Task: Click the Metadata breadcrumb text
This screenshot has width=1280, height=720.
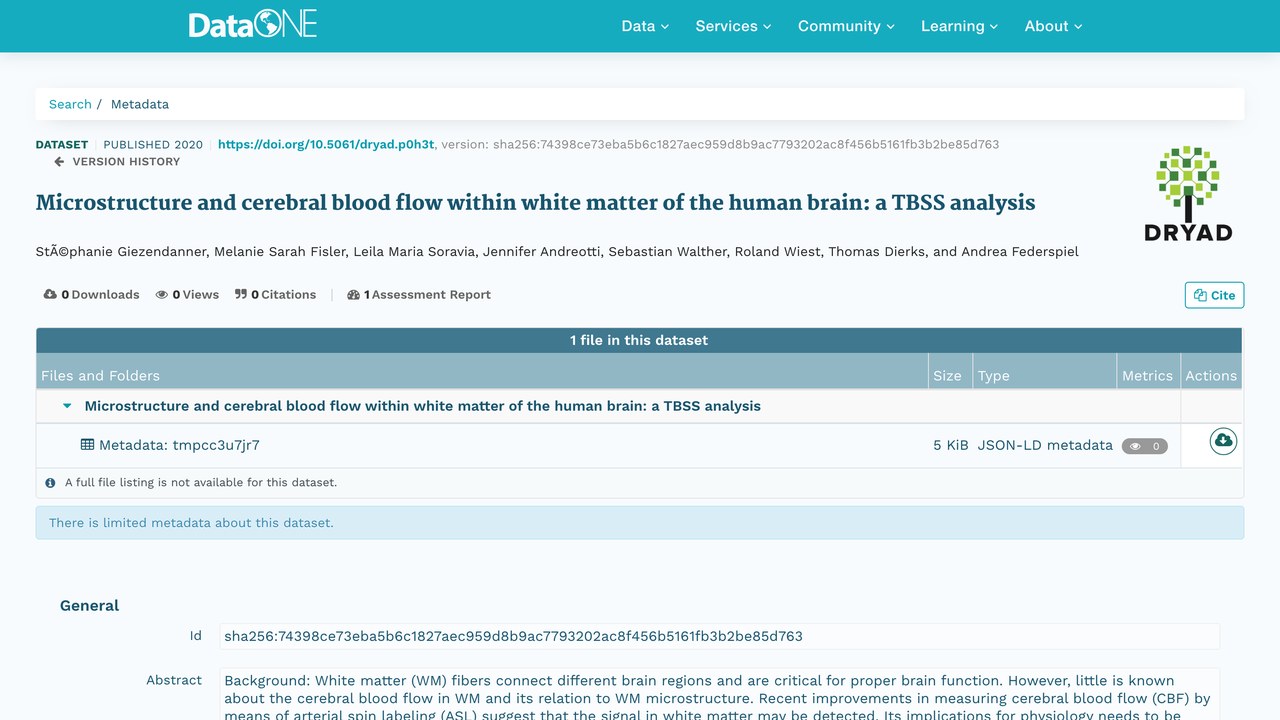Action: coord(140,104)
